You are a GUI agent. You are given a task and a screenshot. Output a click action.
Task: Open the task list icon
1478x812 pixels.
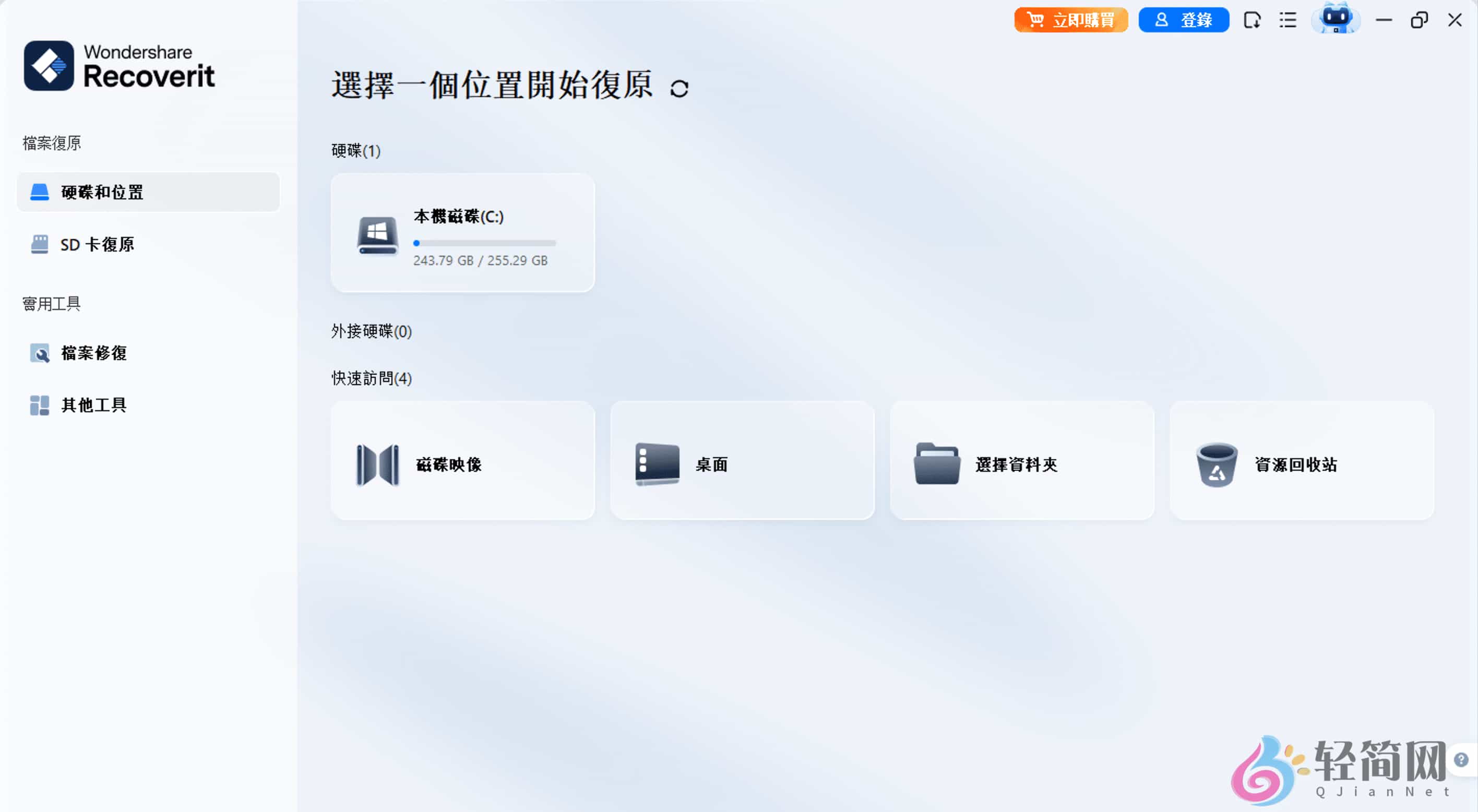1288,20
